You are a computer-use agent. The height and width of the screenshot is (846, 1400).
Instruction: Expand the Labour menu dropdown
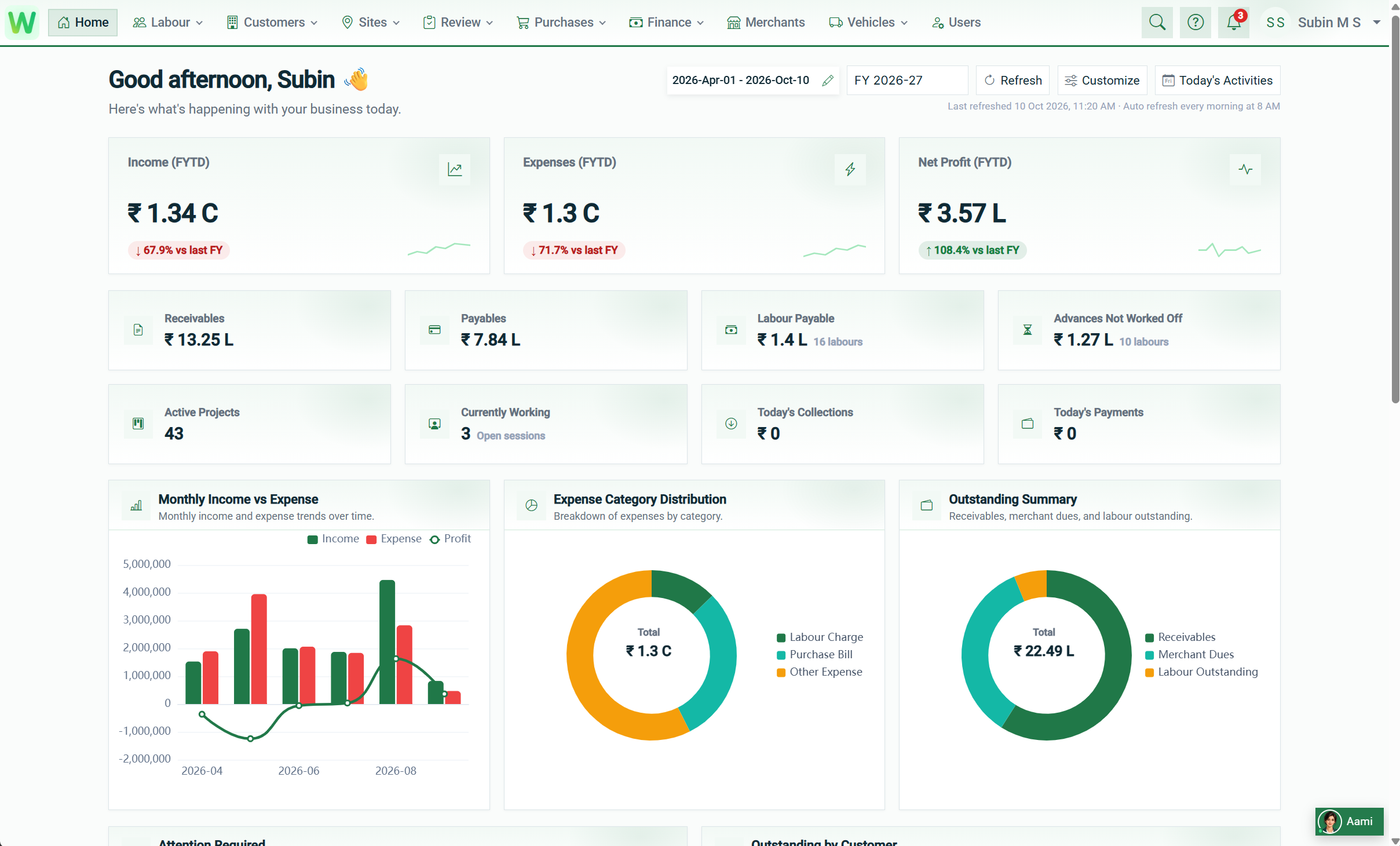[167, 23]
